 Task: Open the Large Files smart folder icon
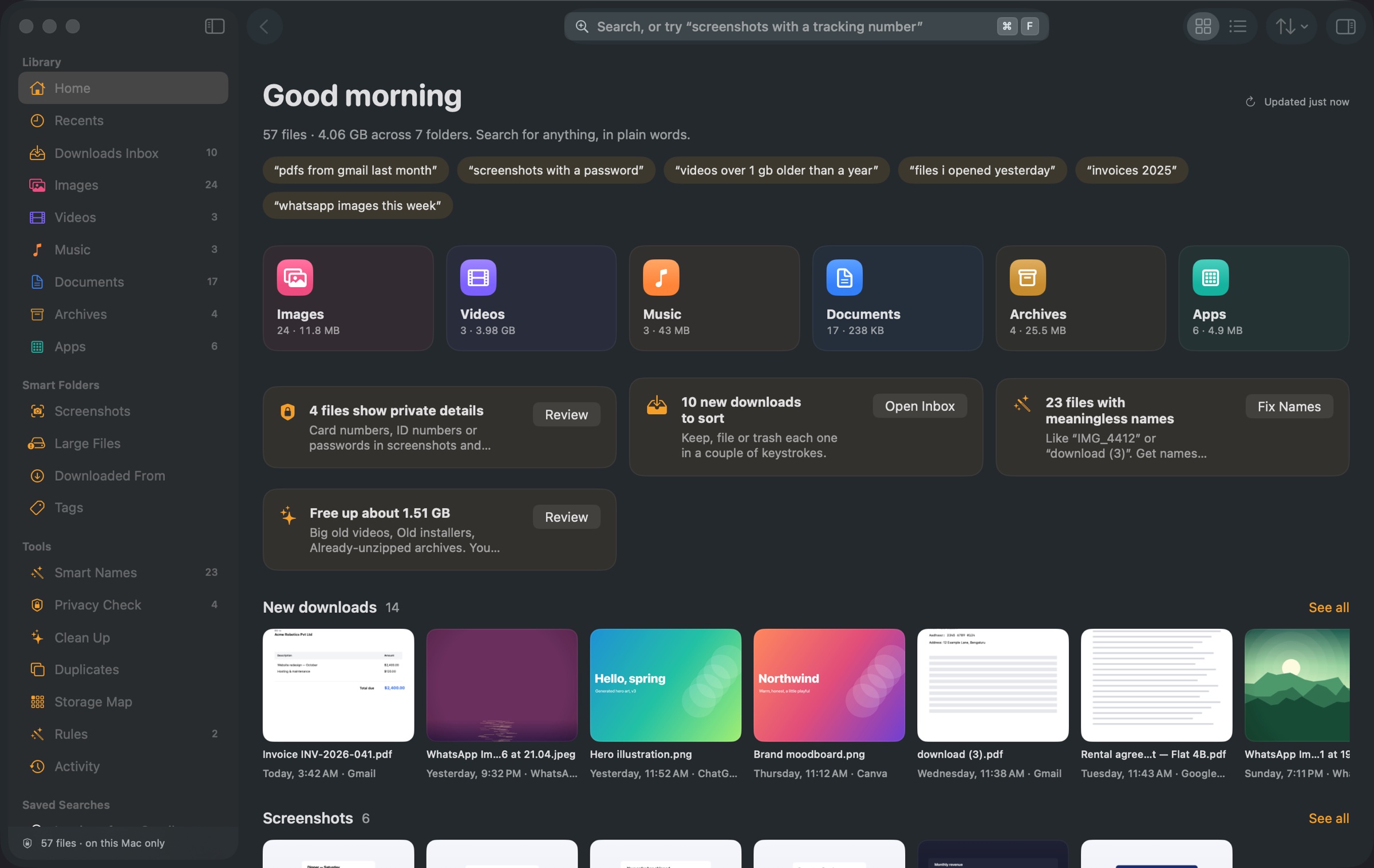(37, 443)
